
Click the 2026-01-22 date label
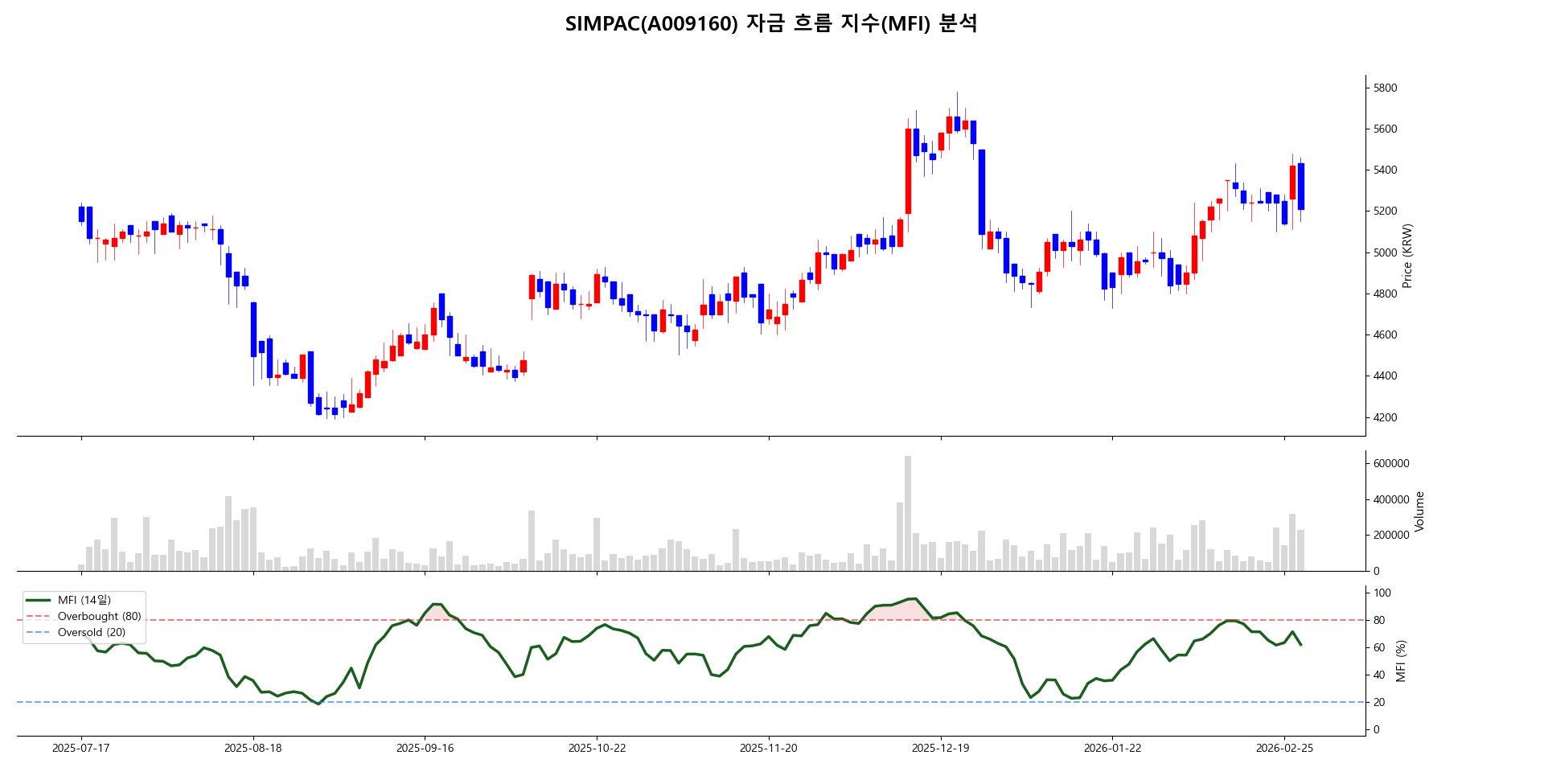1113,748
